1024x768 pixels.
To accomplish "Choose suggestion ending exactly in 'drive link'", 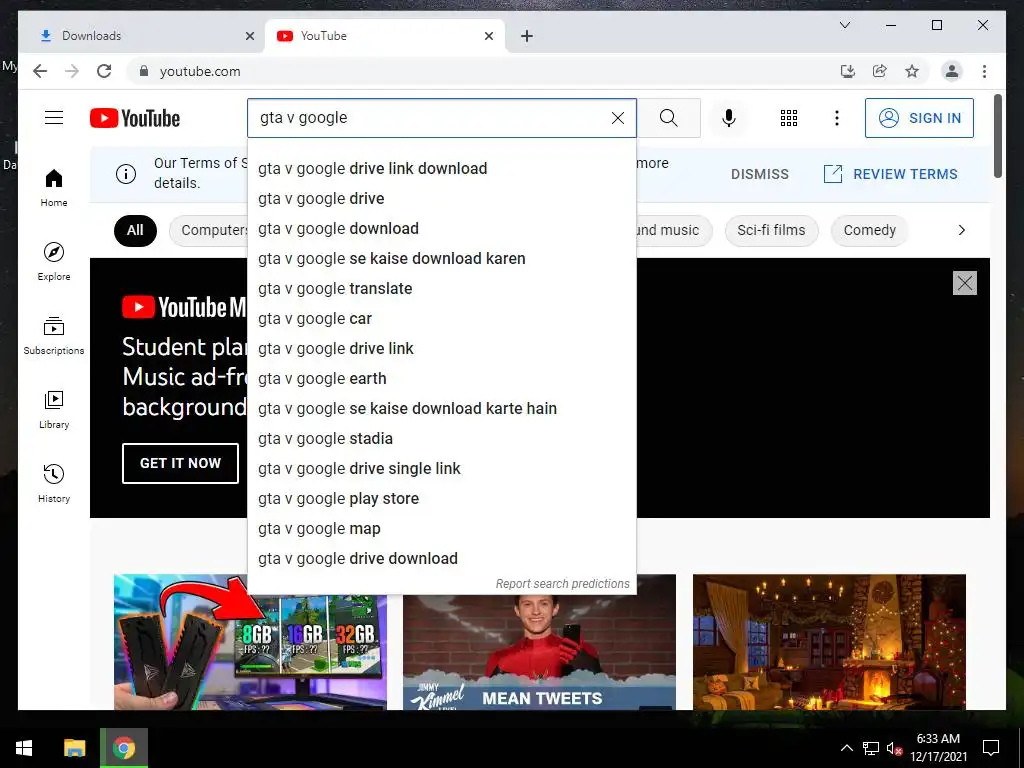I will coord(442,349).
